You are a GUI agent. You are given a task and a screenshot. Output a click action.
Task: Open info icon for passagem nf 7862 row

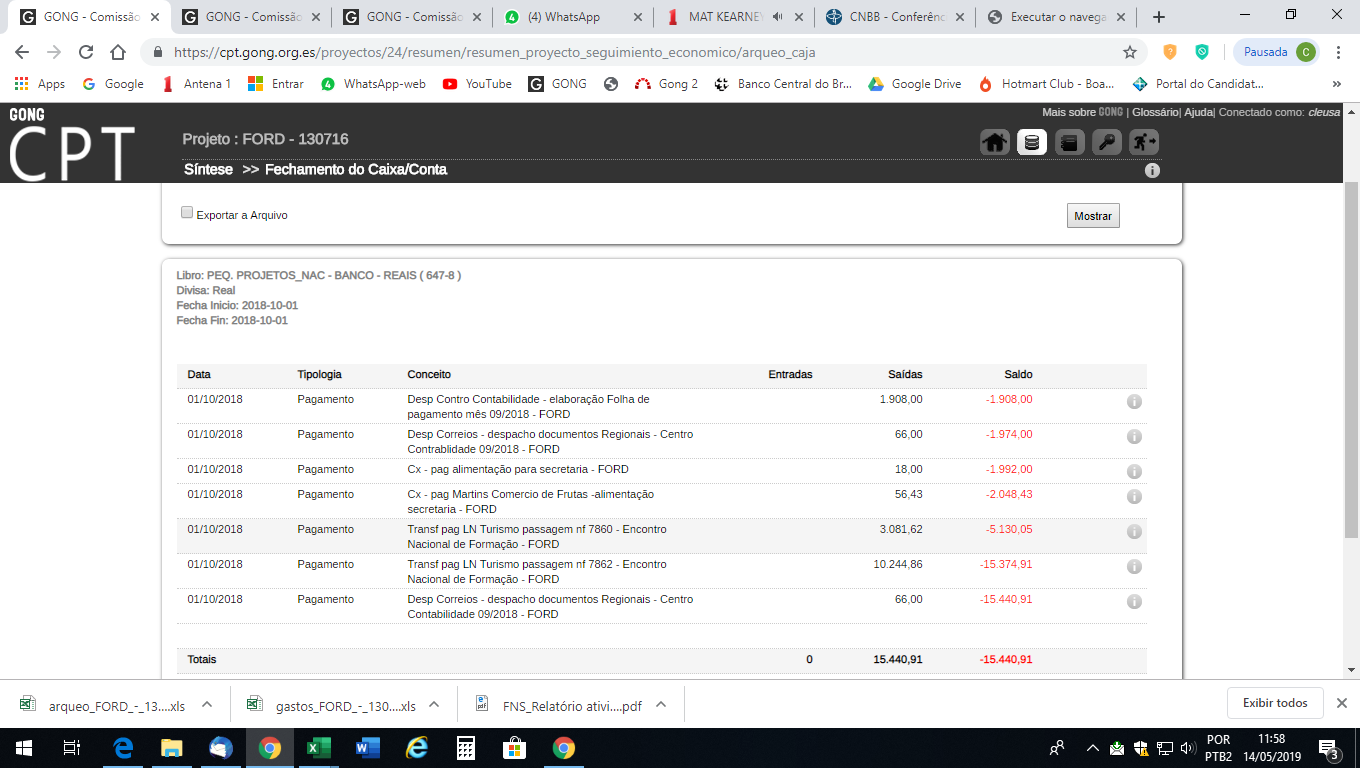pos(1134,567)
